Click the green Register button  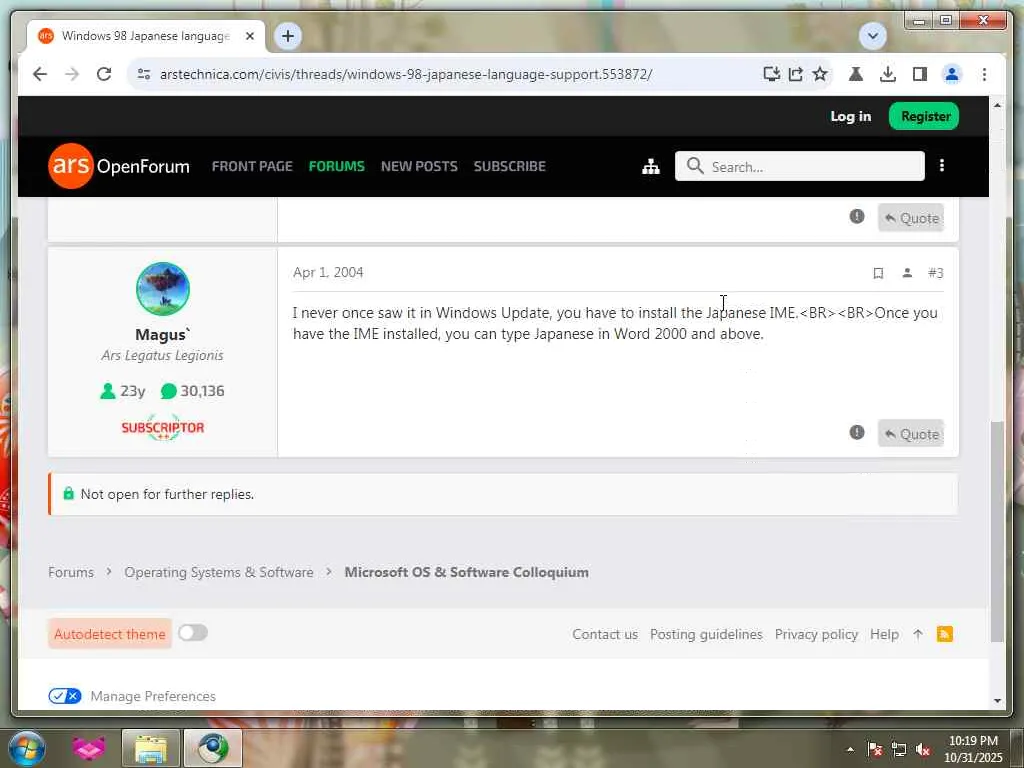924,116
